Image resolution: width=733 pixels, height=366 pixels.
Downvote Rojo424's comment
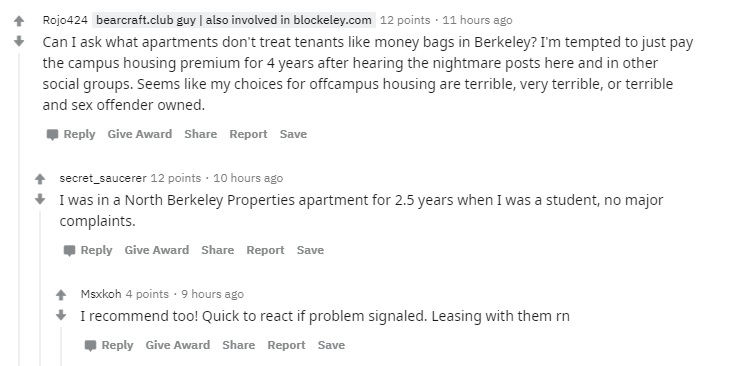[x=19, y=42]
